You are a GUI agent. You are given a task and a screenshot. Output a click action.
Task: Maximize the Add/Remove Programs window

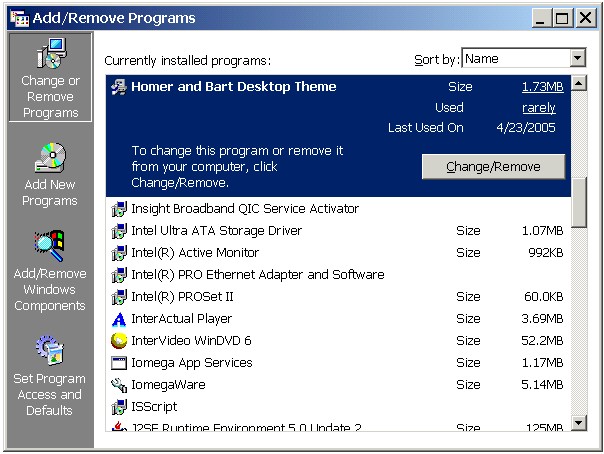click(x=562, y=18)
